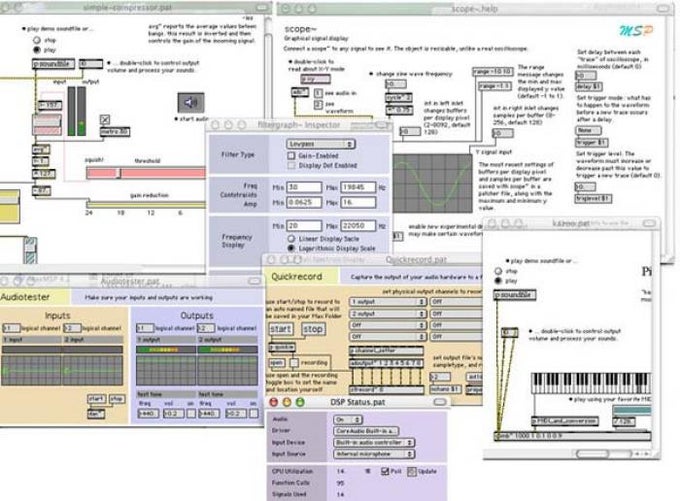Image resolution: width=680 pixels, height=501 pixels.
Task: Click the start message in Audiotester
Action: 96,399
